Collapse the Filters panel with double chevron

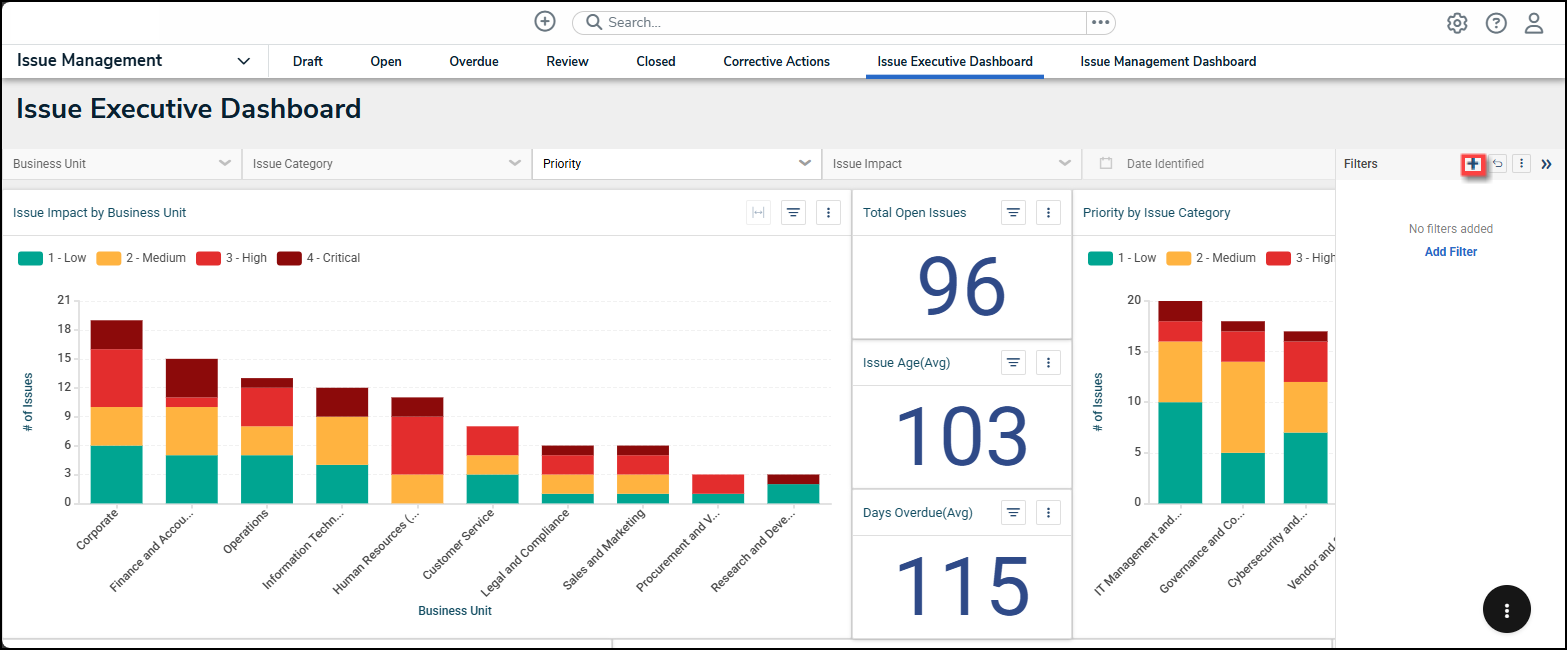coord(1546,164)
